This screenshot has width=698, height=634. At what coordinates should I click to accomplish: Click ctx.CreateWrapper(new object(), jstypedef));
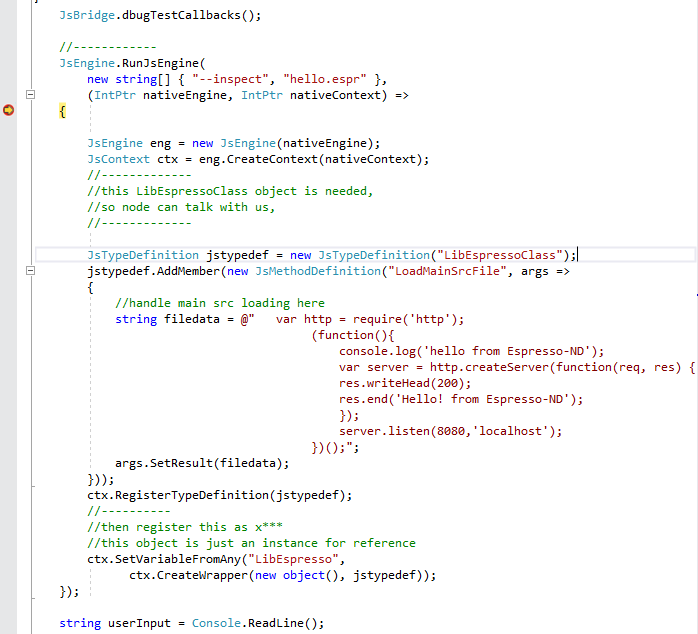point(283,575)
